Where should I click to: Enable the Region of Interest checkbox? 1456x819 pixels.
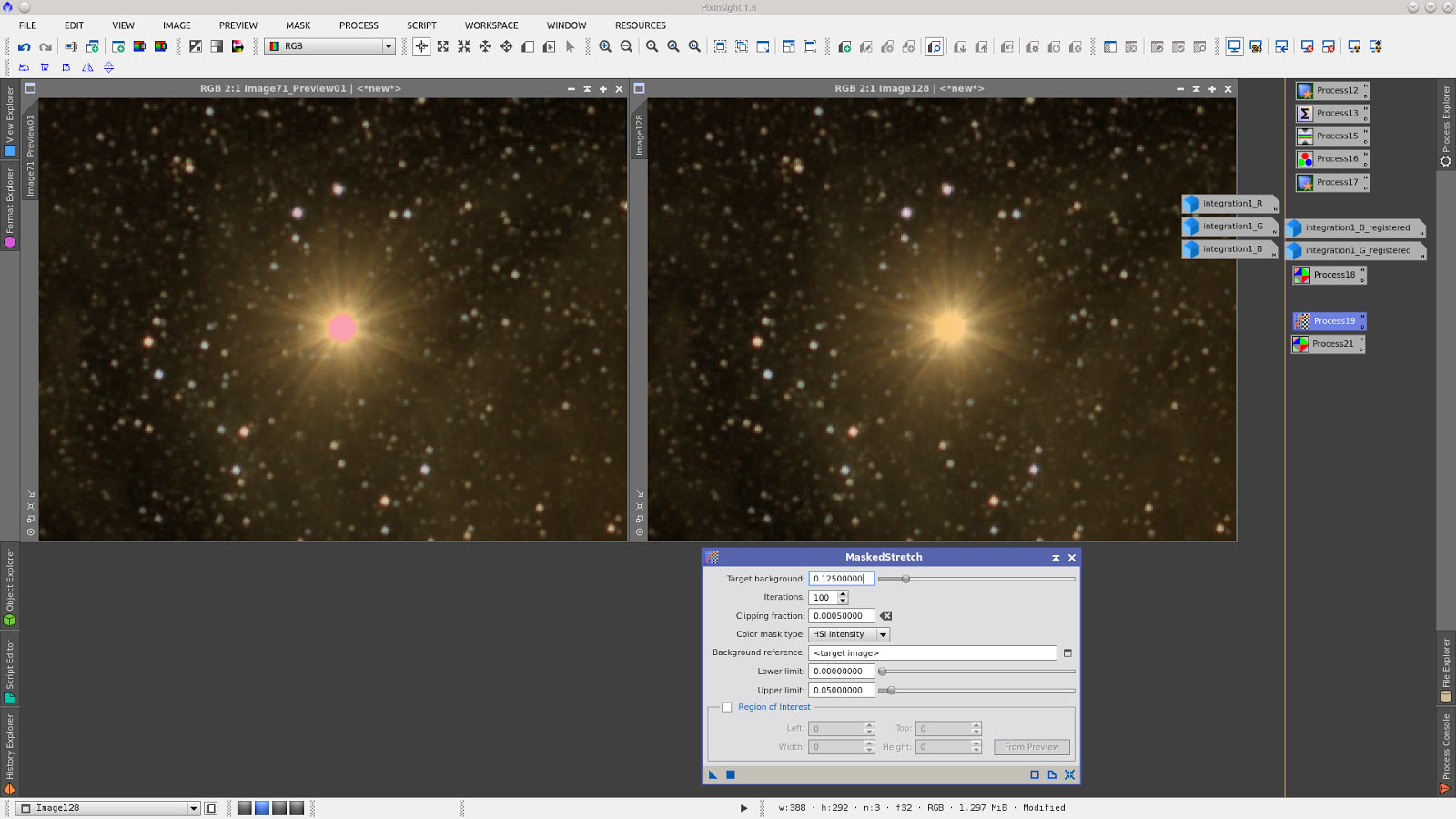point(727,707)
